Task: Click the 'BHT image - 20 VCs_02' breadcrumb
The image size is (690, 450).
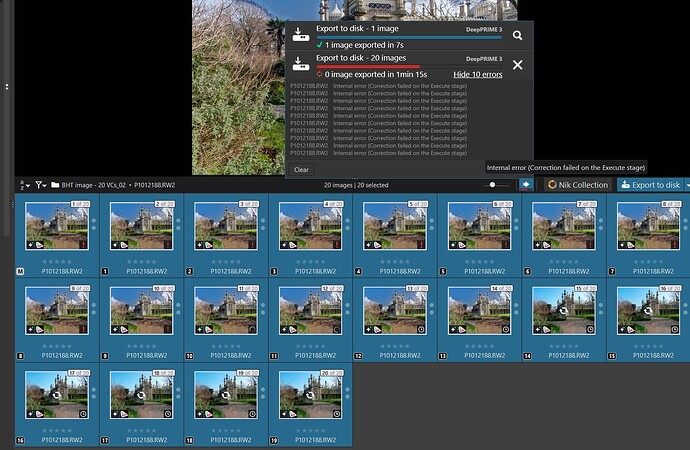Action: [x=95, y=185]
